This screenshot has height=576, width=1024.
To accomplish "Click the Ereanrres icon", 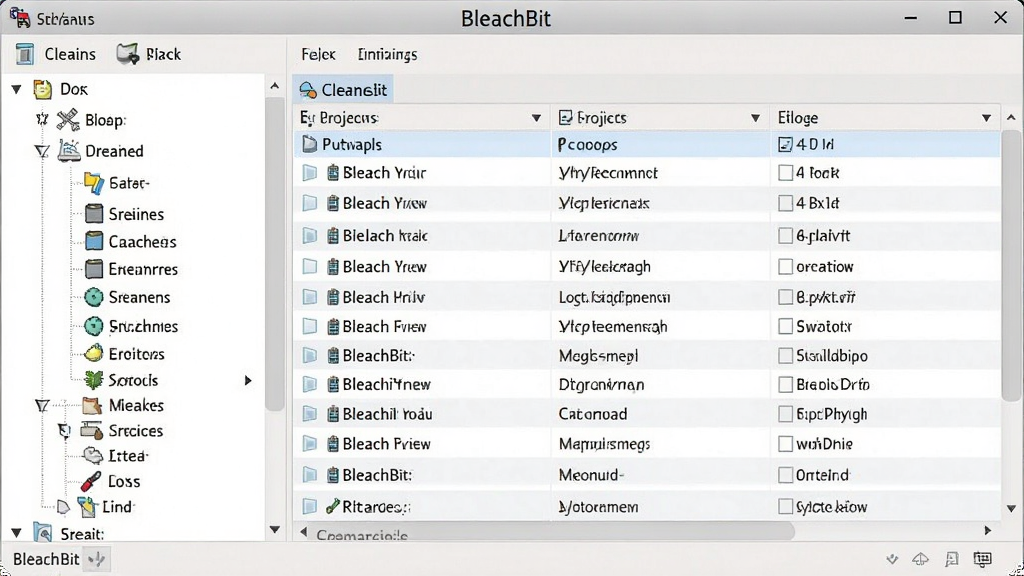I will (x=94, y=269).
